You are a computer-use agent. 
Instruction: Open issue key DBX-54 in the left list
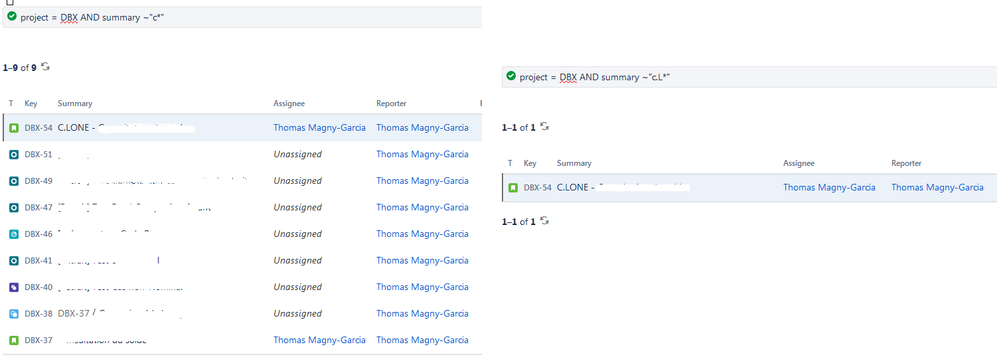[38, 127]
